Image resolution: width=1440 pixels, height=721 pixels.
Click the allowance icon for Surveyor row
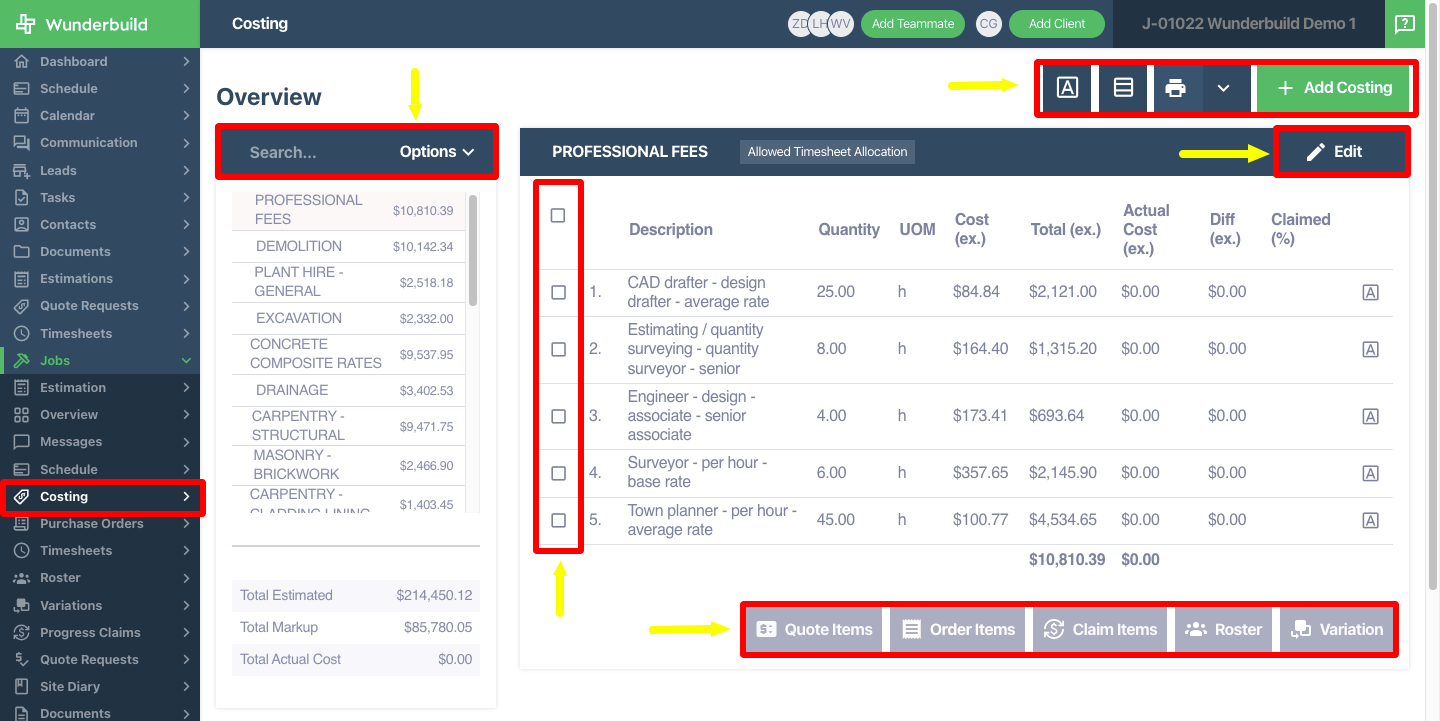[1371, 473]
